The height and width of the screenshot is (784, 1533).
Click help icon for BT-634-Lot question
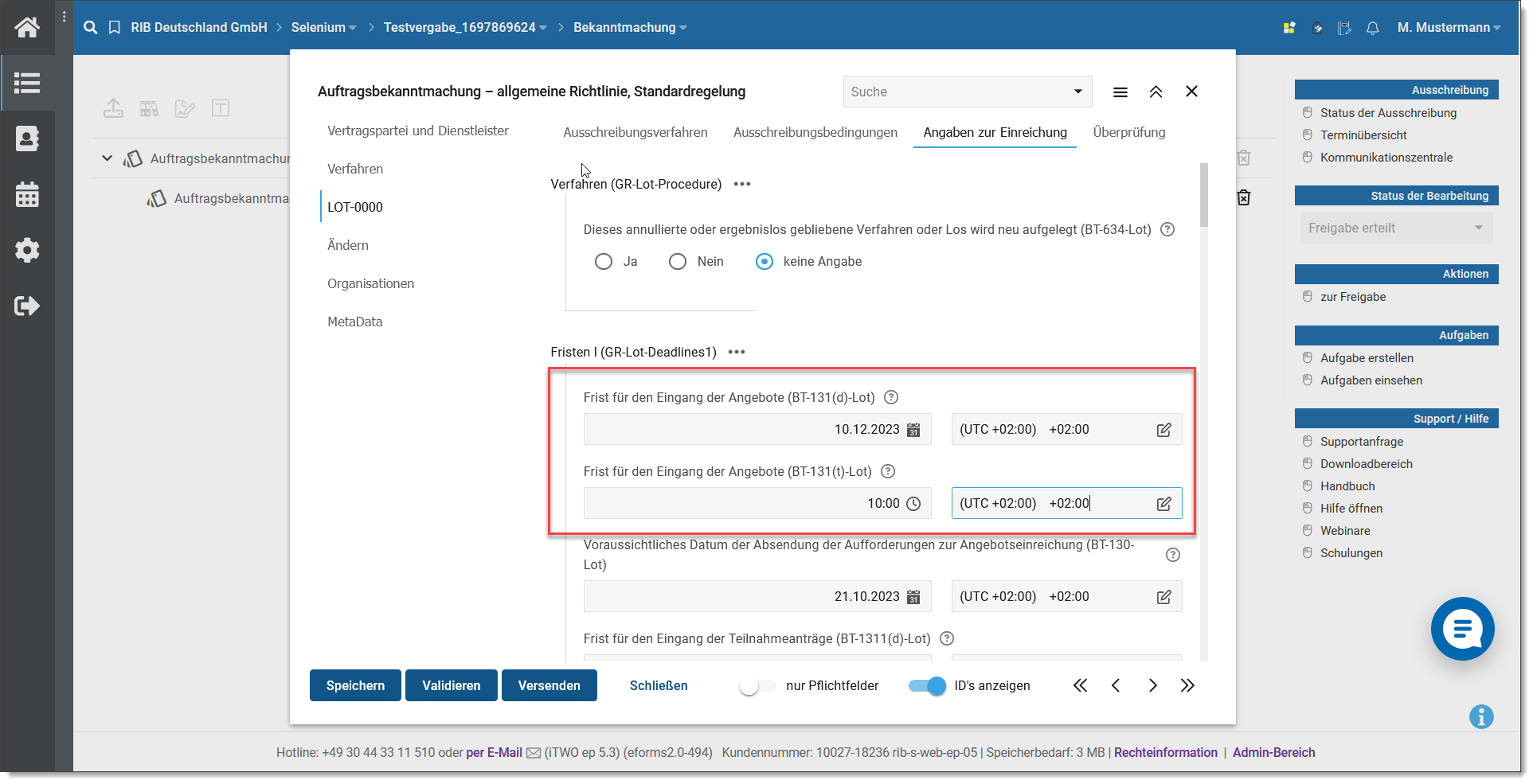pyautogui.click(x=1167, y=229)
